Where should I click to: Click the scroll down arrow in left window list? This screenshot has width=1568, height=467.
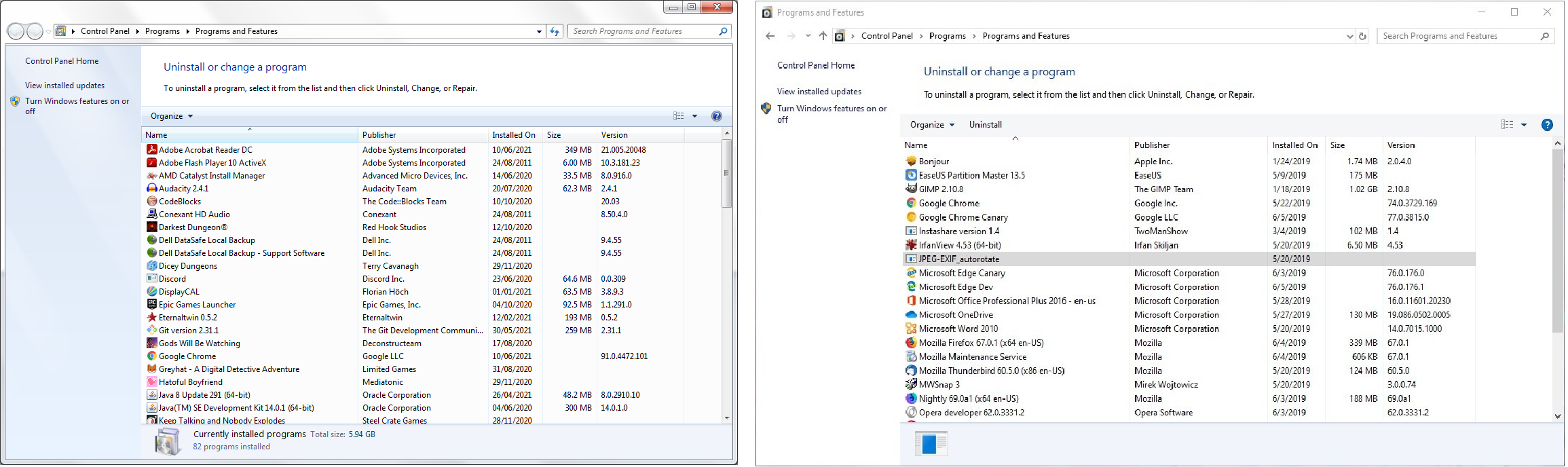tap(726, 418)
